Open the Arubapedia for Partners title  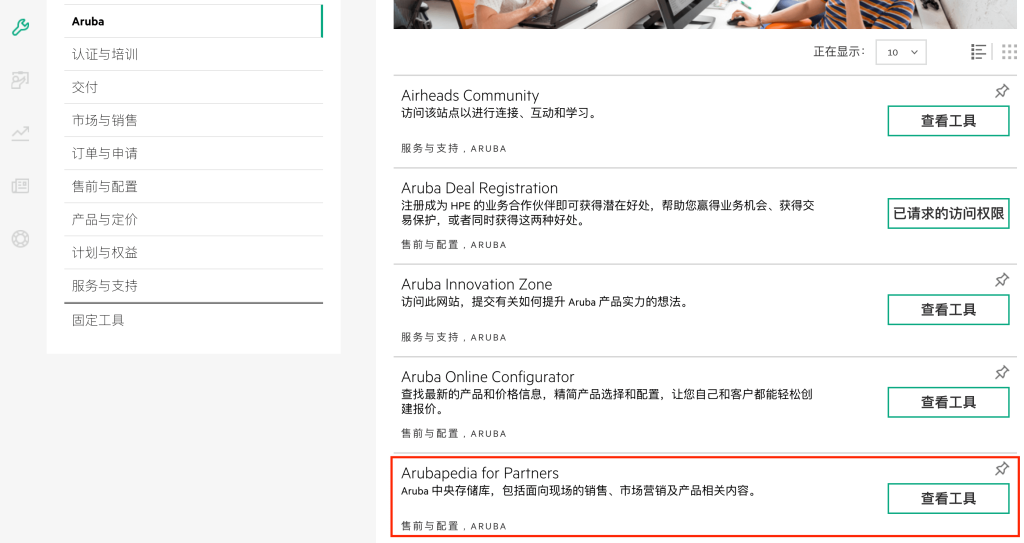tap(480, 473)
